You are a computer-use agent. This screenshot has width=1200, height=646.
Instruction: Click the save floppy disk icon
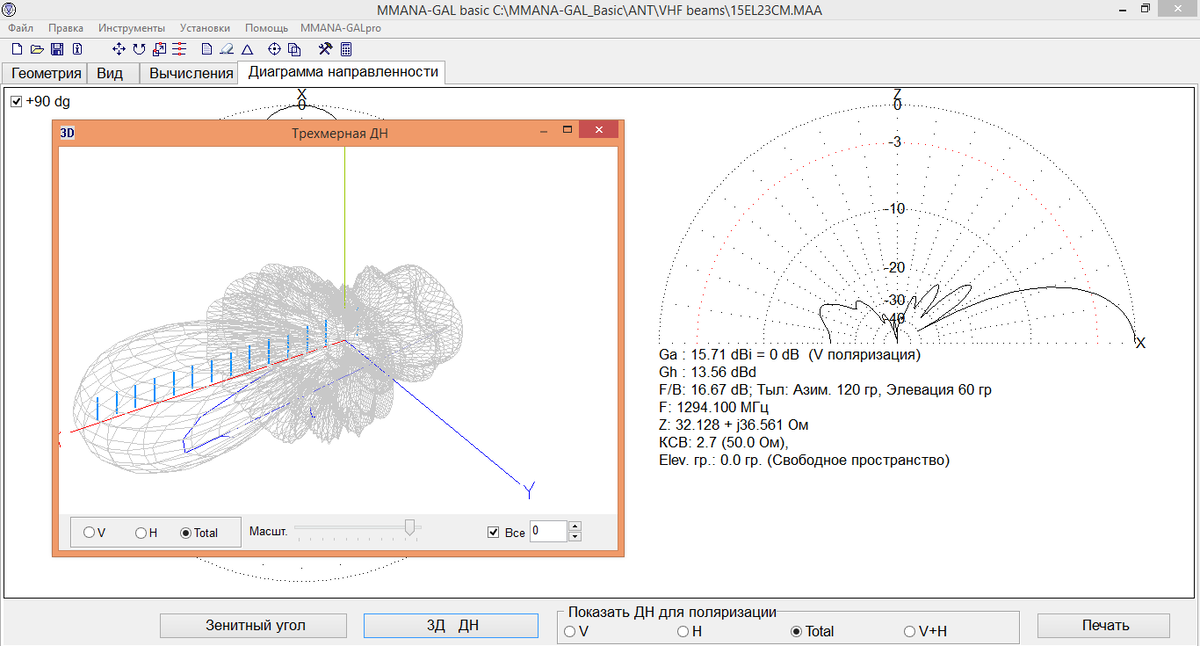(x=57, y=49)
